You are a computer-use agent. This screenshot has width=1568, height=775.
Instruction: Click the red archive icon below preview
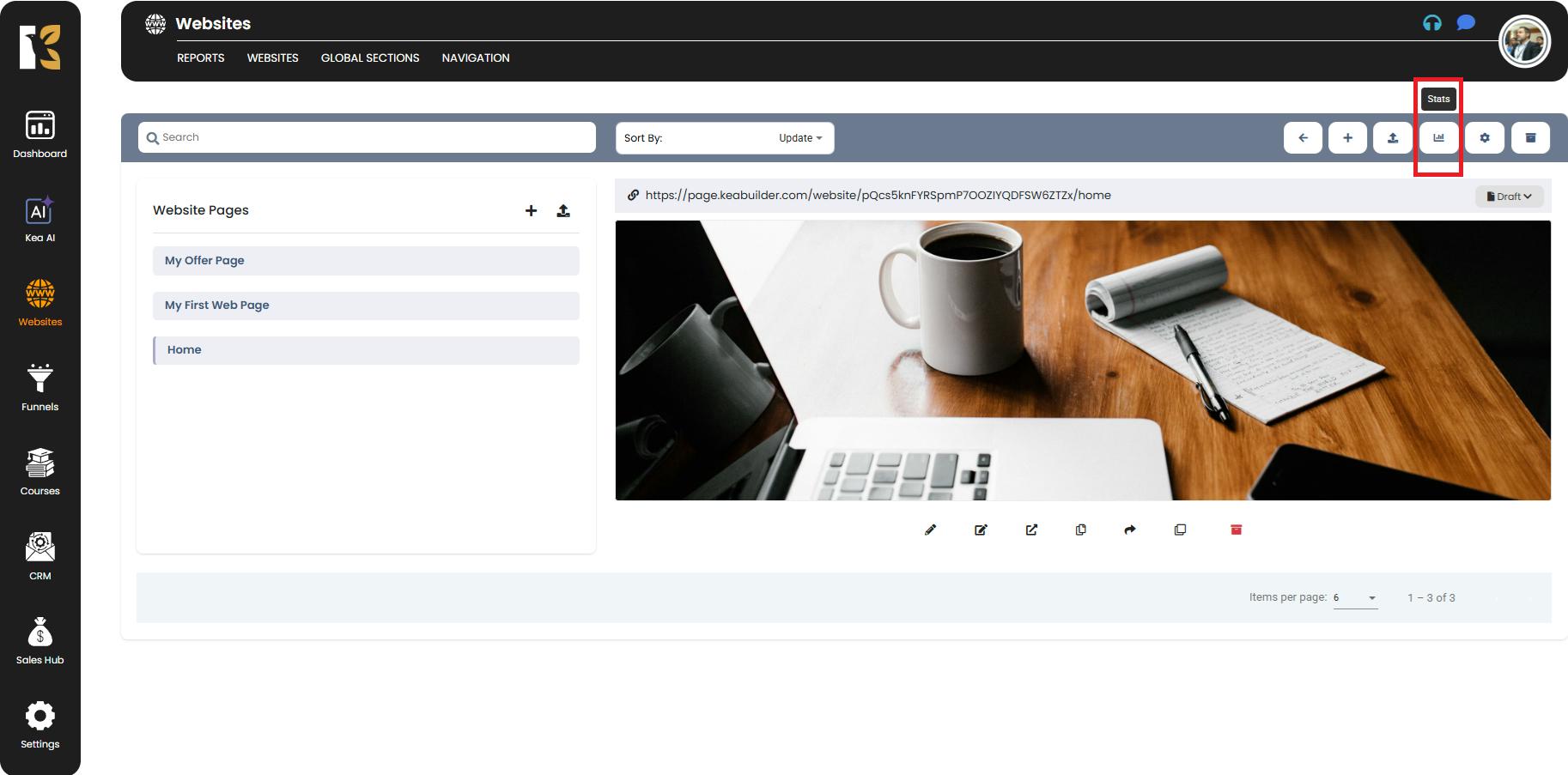click(1236, 530)
